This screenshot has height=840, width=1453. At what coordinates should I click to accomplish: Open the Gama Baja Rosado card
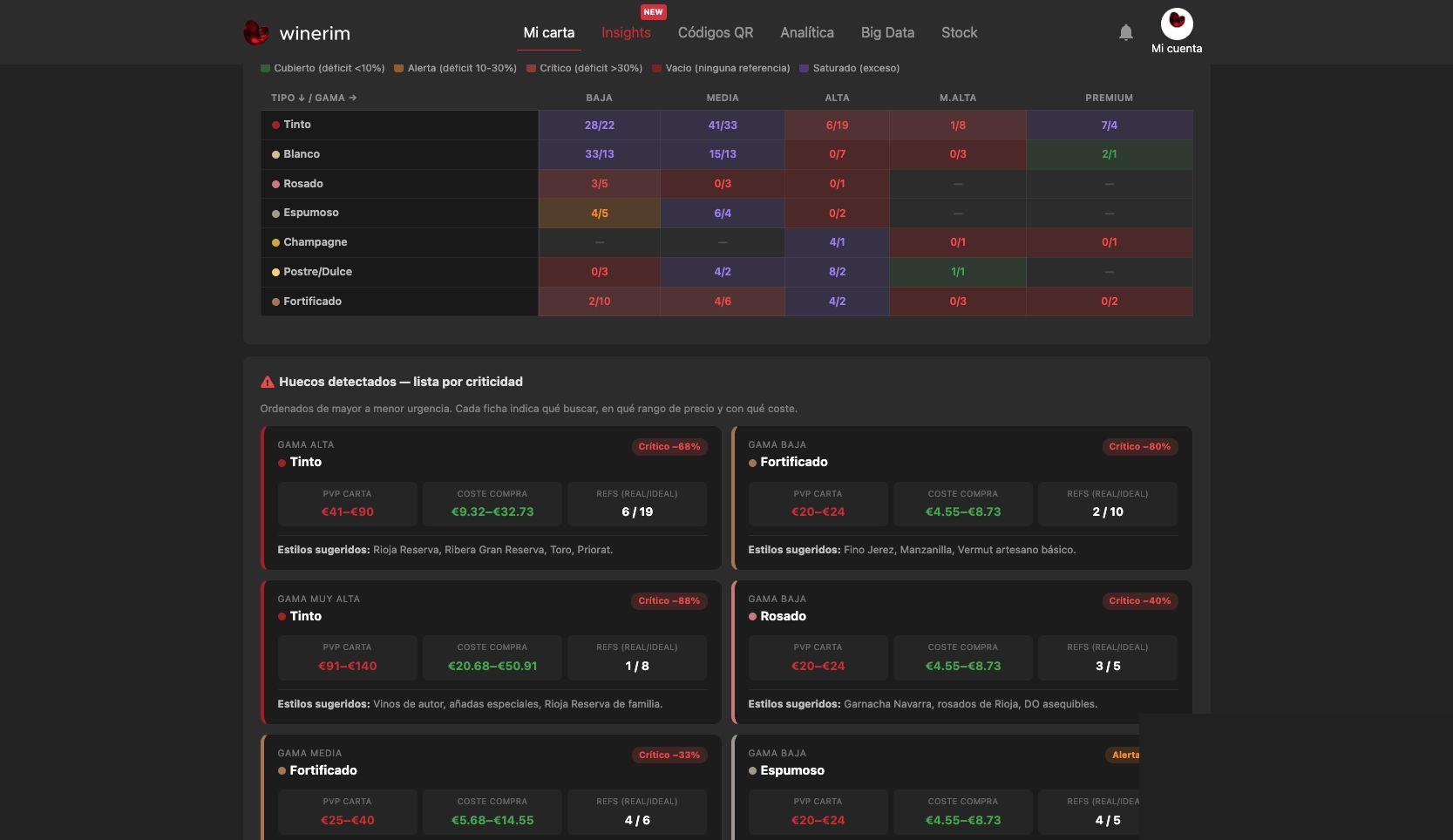(x=962, y=652)
